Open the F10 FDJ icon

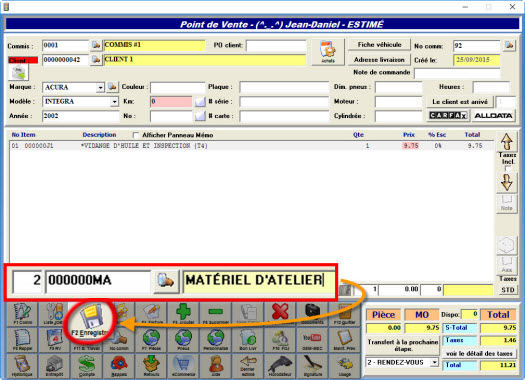tap(280, 339)
